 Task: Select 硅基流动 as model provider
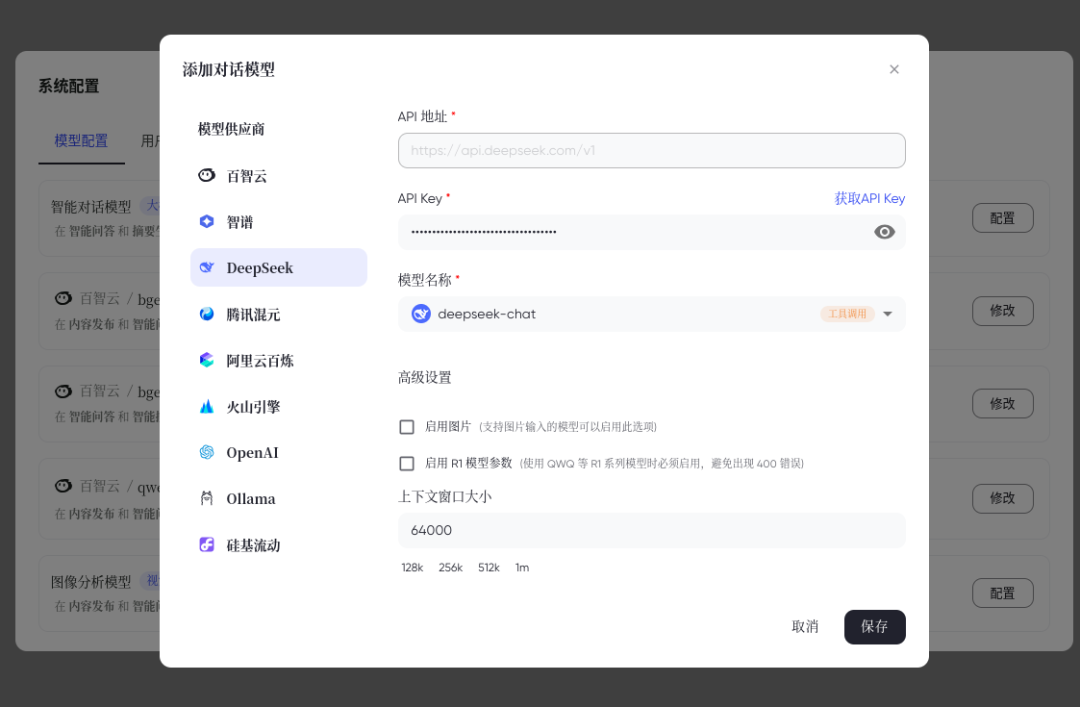[x=278, y=545]
